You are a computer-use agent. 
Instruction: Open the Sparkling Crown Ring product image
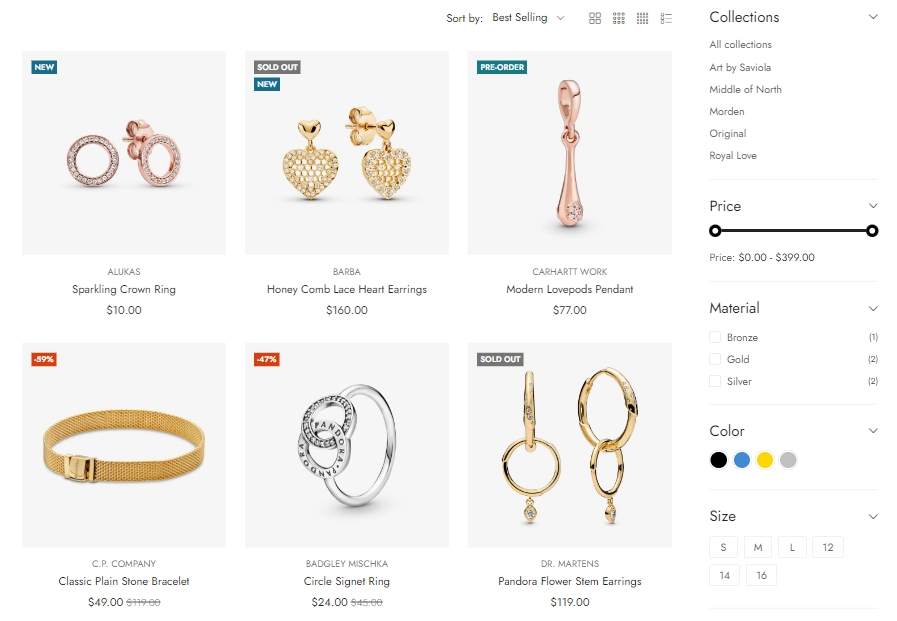[124, 153]
